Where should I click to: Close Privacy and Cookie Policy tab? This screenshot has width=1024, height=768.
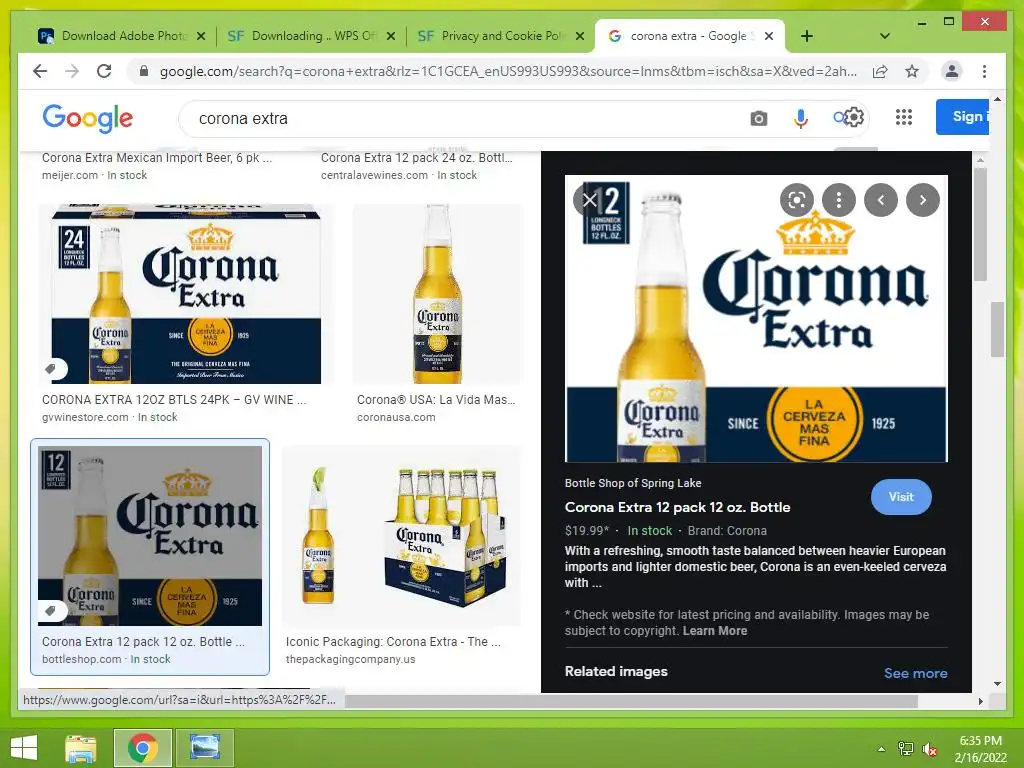pyautogui.click(x=579, y=36)
